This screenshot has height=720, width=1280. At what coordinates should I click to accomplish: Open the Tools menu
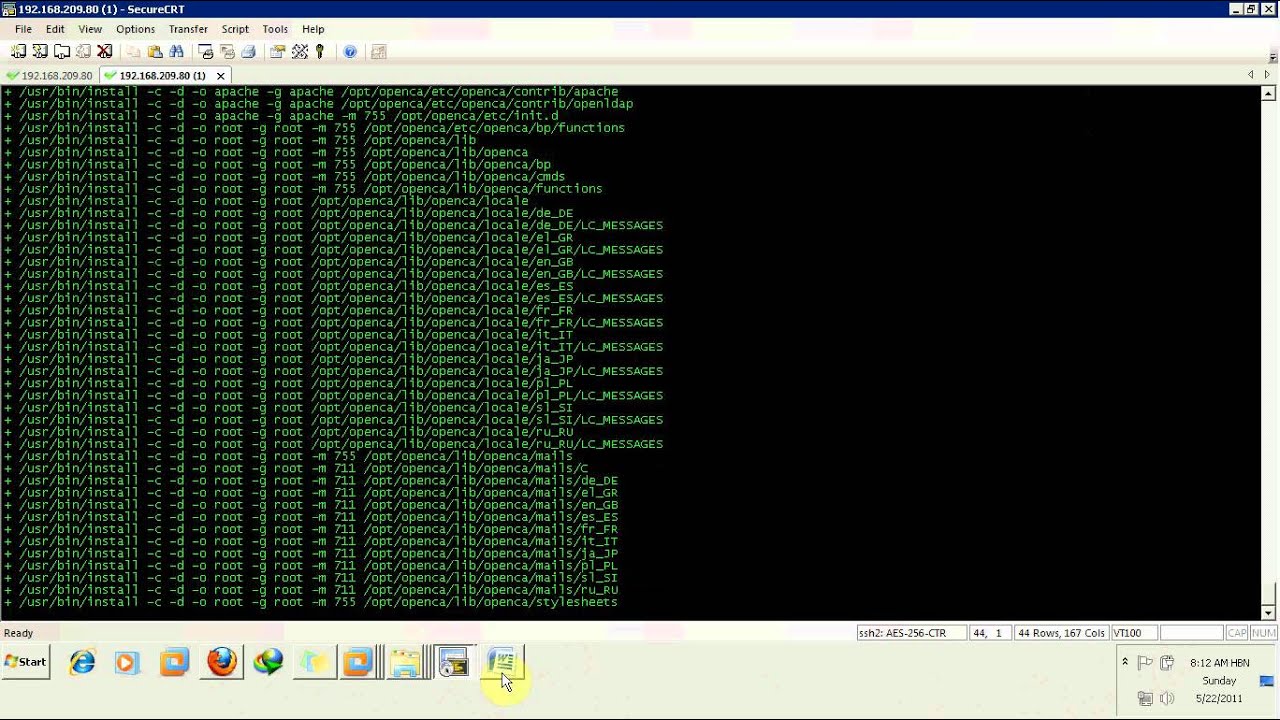click(x=275, y=29)
